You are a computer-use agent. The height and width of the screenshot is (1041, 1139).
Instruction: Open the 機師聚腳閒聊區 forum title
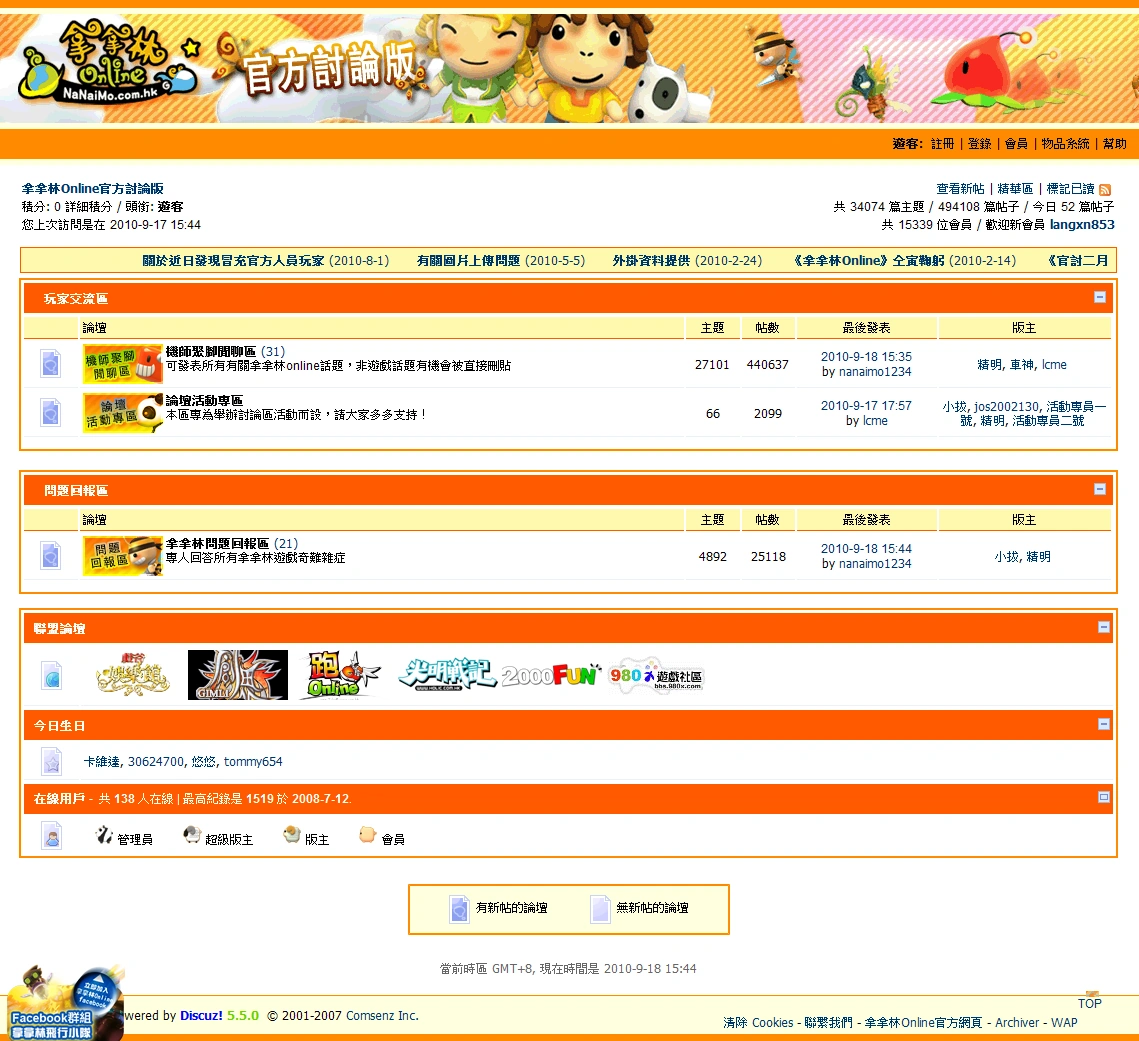tap(211, 352)
